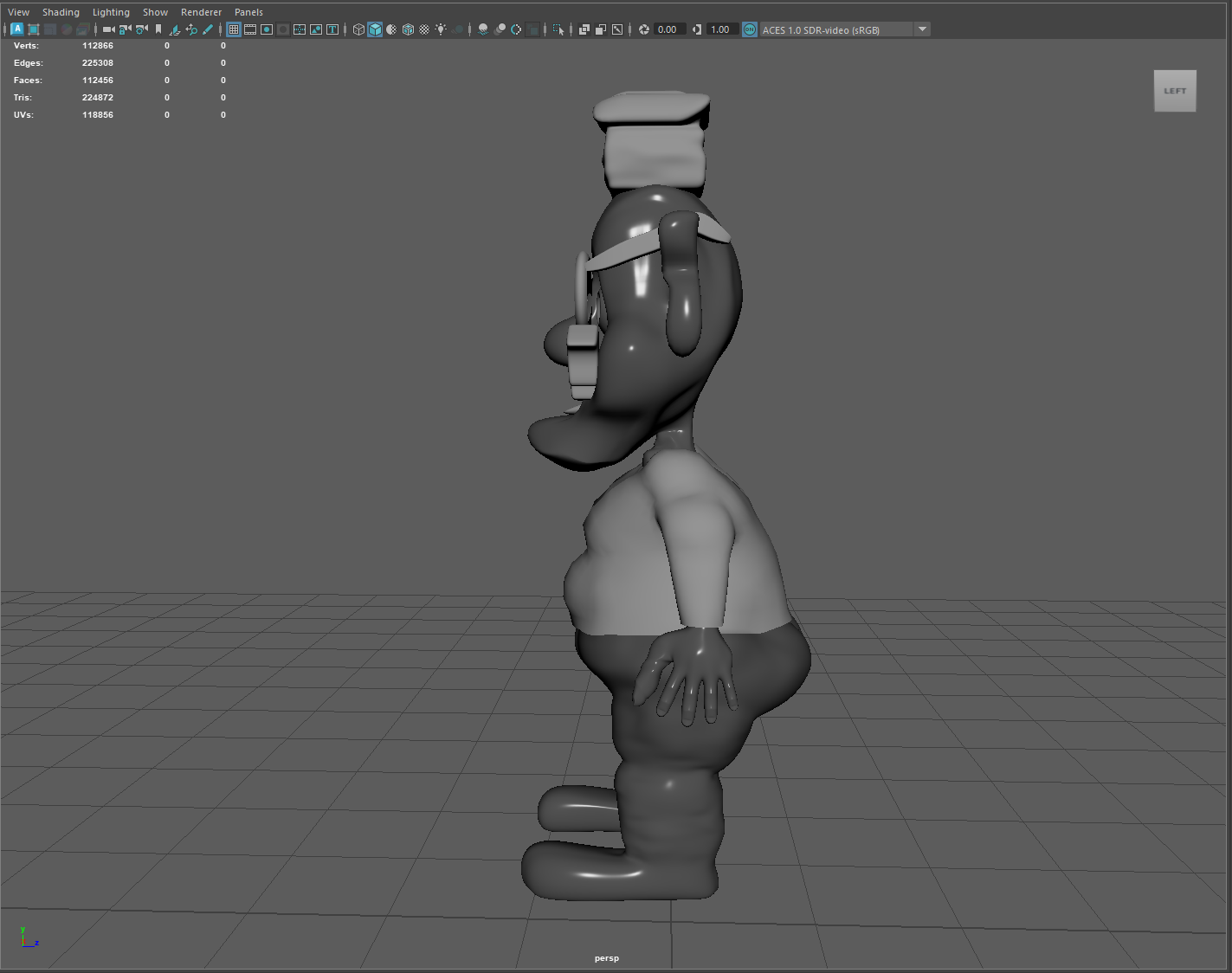The width and height of the screenshot is (1232, 973).
Task: Click the Edges count 225308
Action: click(x=98, y=63)
